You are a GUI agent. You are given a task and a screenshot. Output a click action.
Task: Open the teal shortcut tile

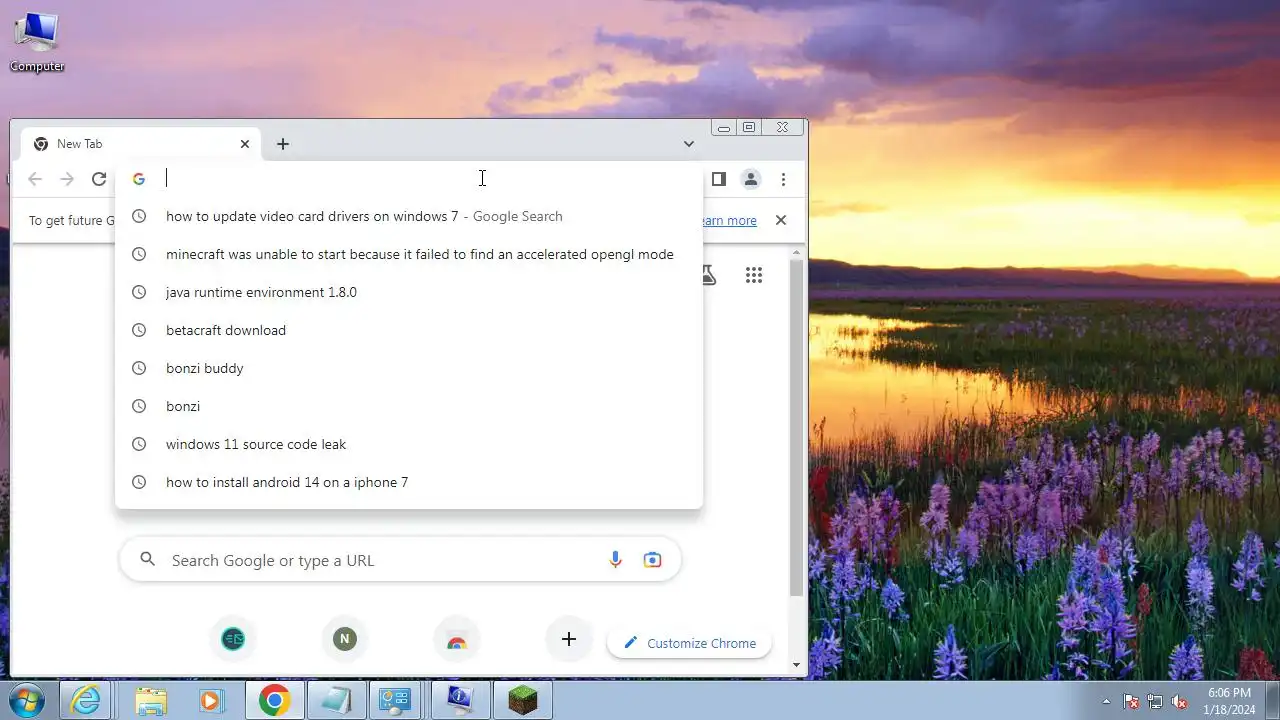(x=233, y=638)
